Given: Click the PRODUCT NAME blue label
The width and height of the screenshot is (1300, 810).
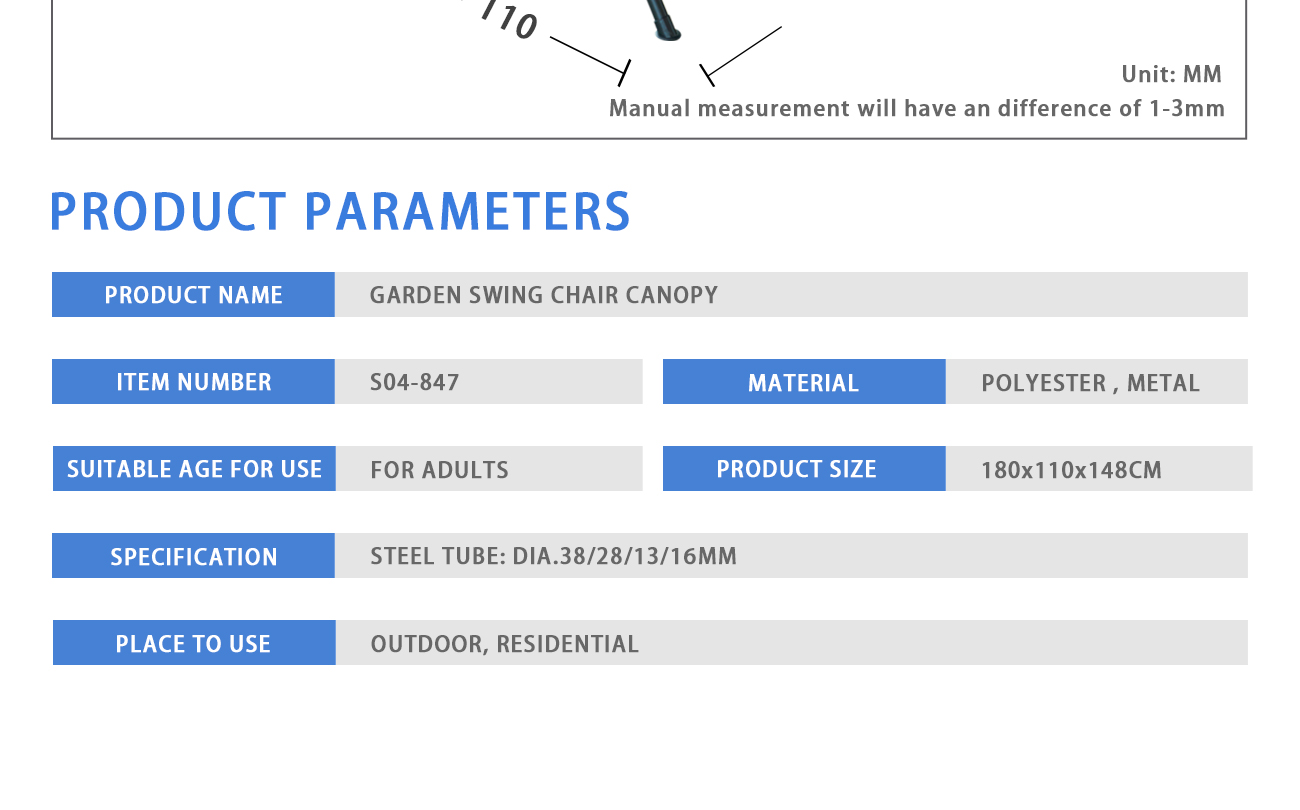Looking at the screenshot, I should coord(193,295).
